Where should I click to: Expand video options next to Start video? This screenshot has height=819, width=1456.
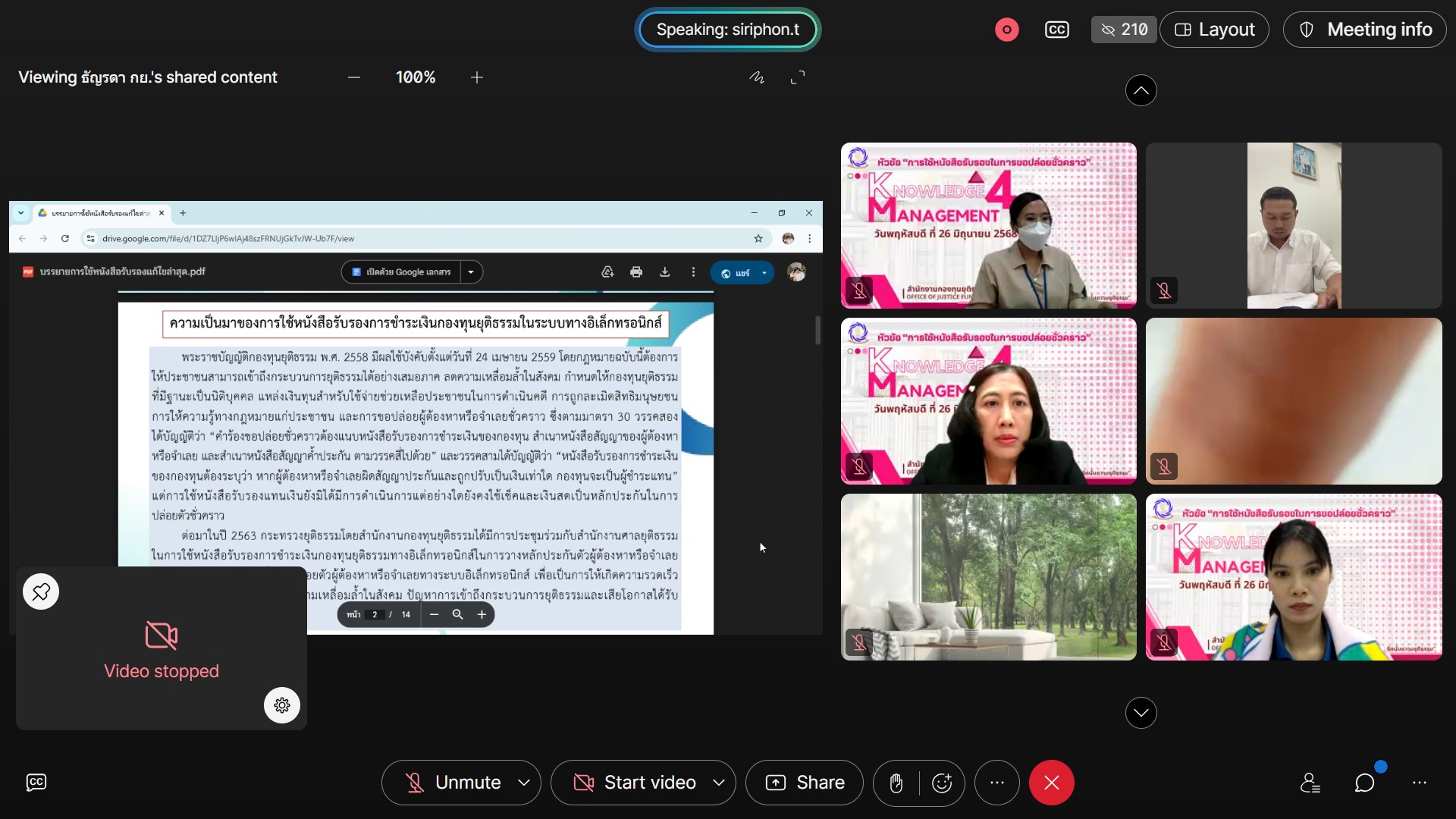[x=719, y=783]
